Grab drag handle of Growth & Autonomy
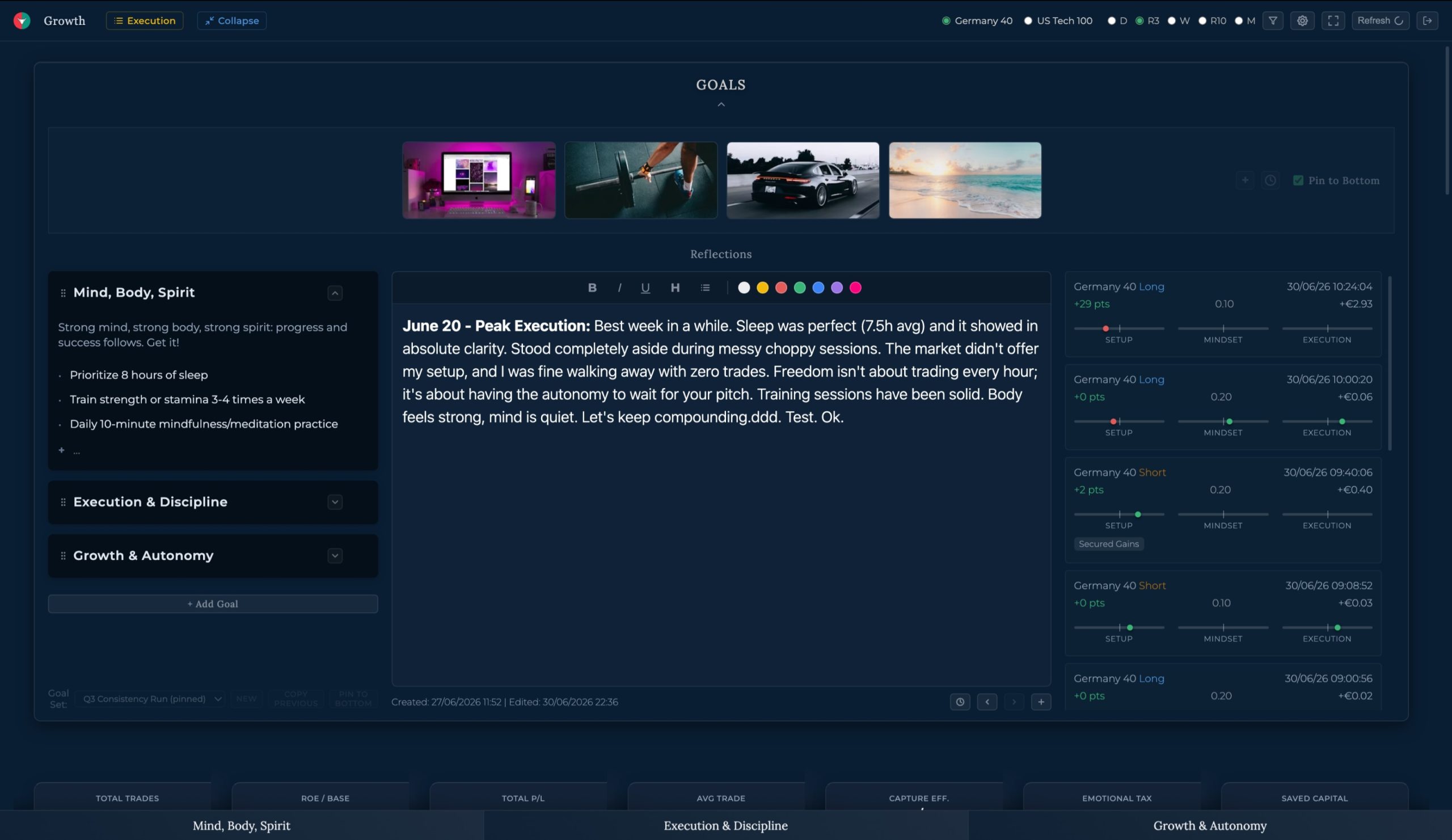The width and height of the screenshot is (1452, 840). tap(63, 555)
